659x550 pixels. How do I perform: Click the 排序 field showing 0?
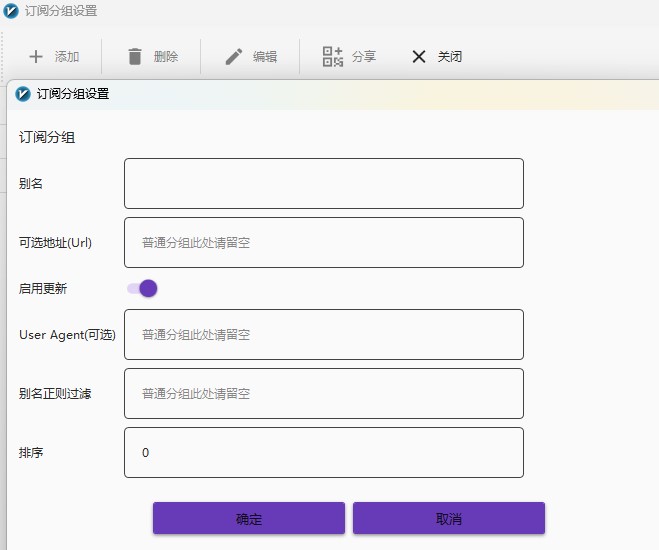[323, 453]
